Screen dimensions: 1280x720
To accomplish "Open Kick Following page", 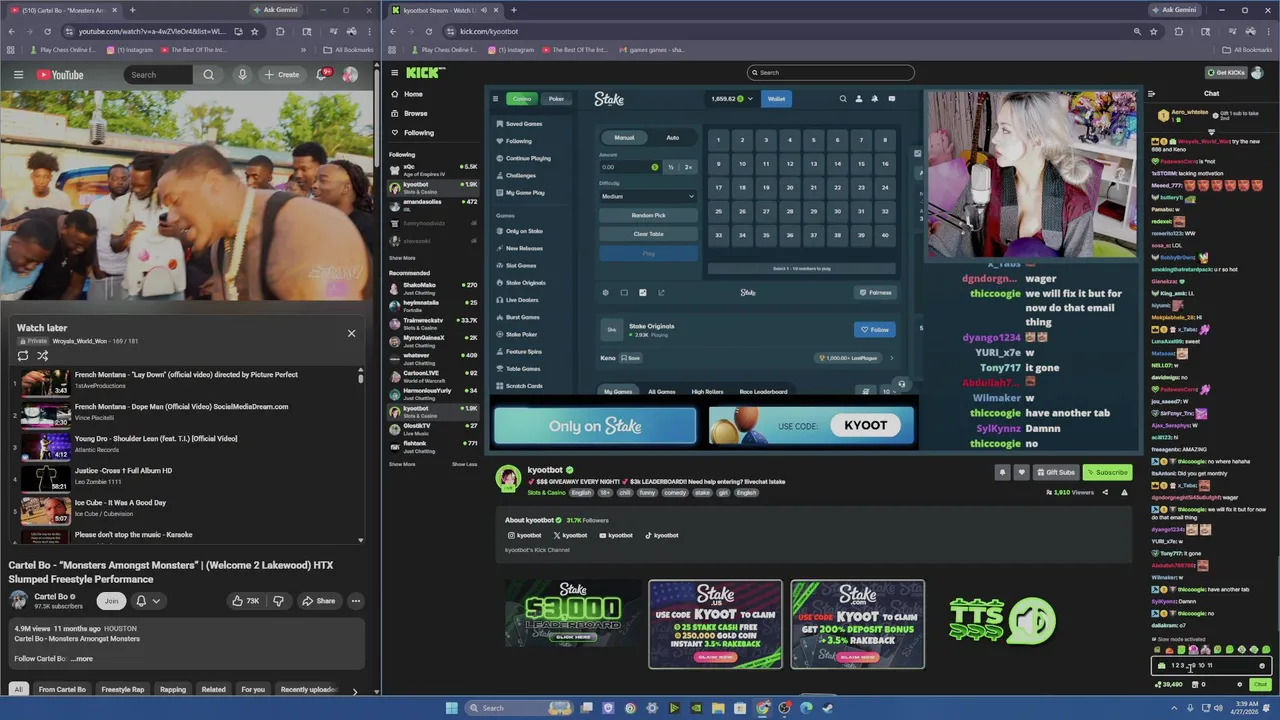I will coord(413,132).
